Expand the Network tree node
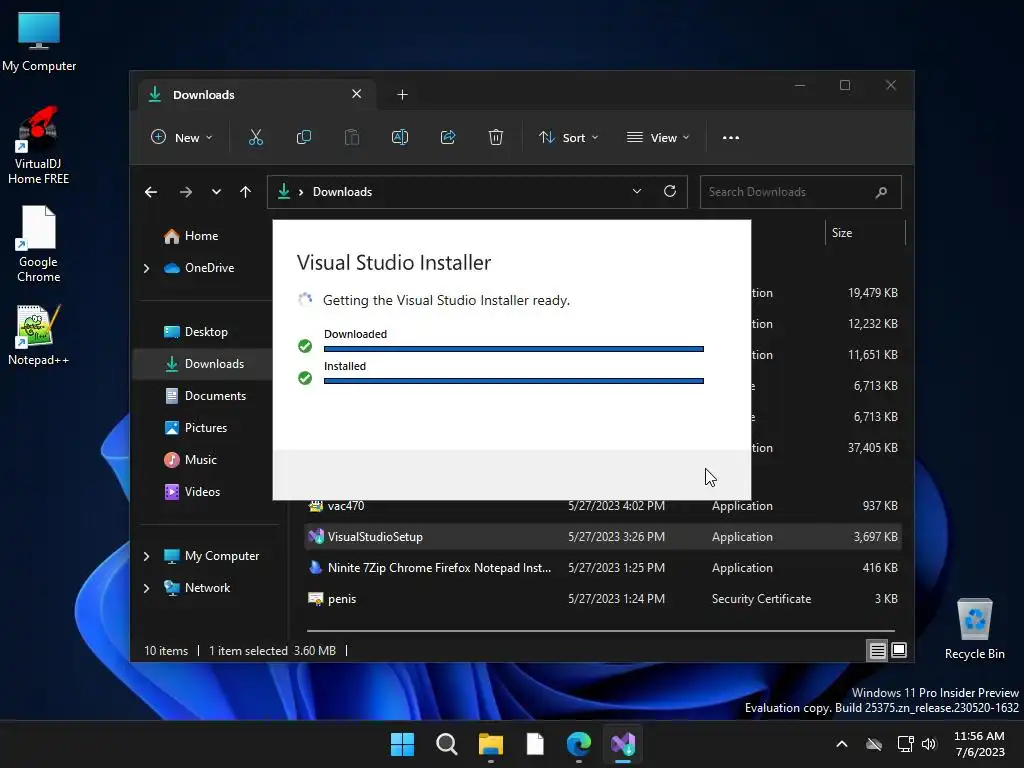This screenshot has height=768, width=1024. pos(146,588)
